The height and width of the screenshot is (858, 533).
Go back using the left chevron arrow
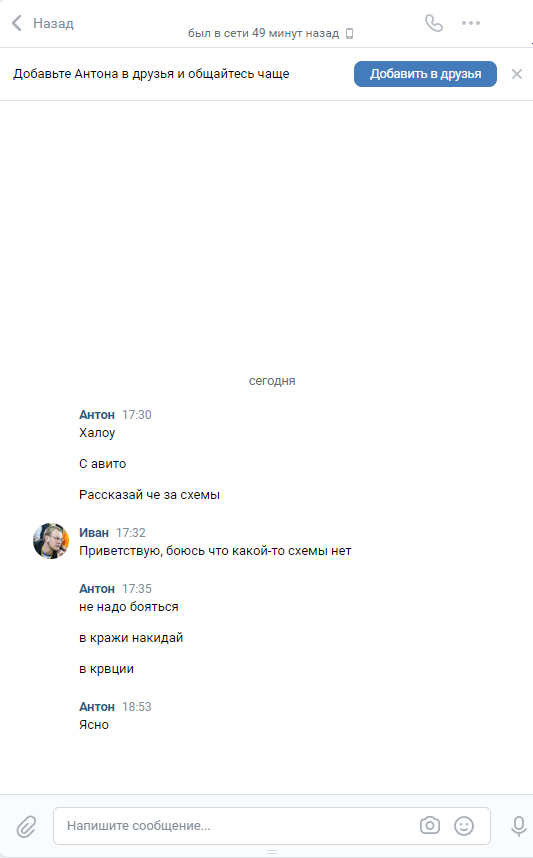17,23
